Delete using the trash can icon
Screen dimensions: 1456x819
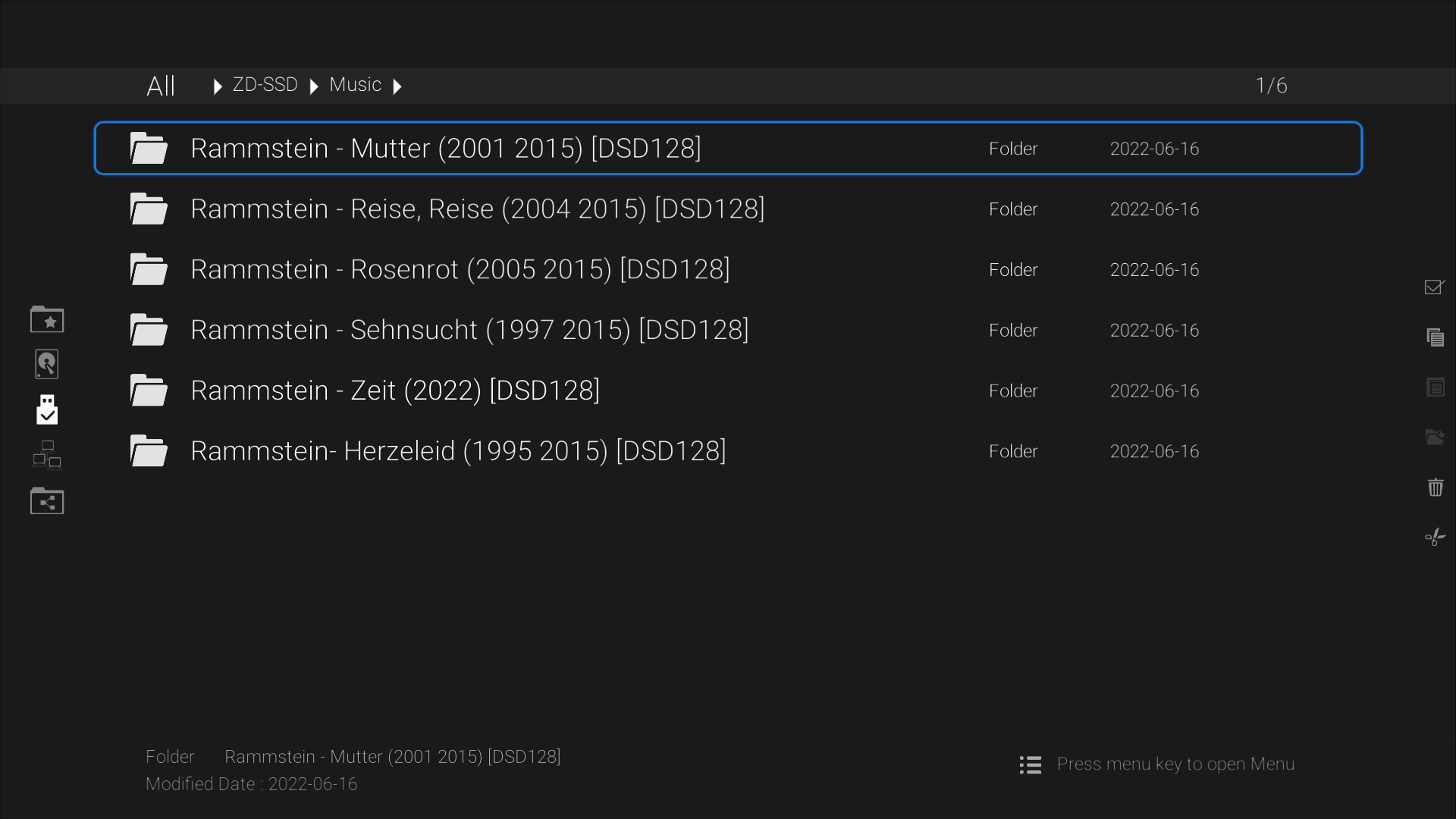click(1435, 487)
